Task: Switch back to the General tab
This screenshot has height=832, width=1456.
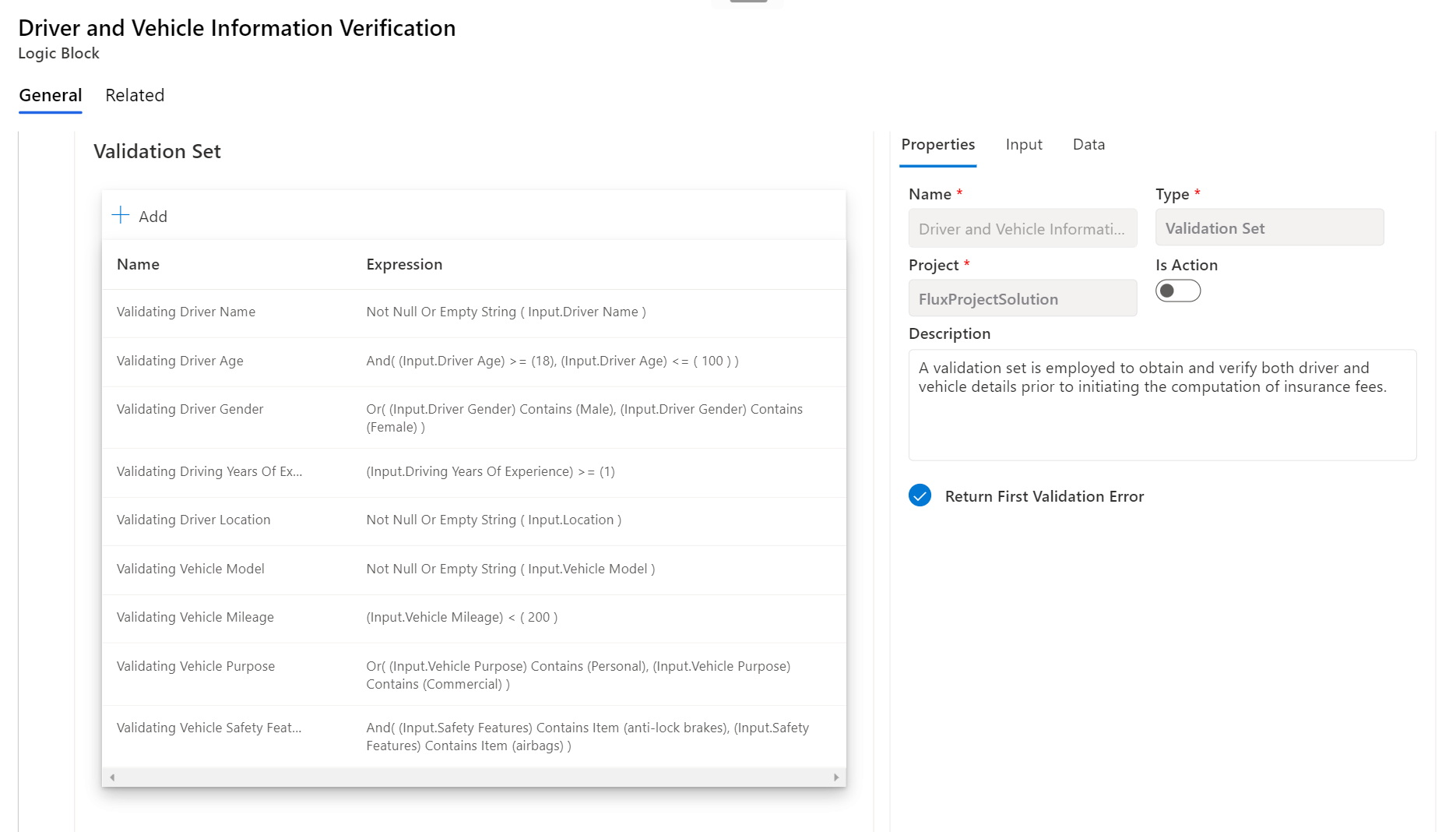Action: click(50, 95)
